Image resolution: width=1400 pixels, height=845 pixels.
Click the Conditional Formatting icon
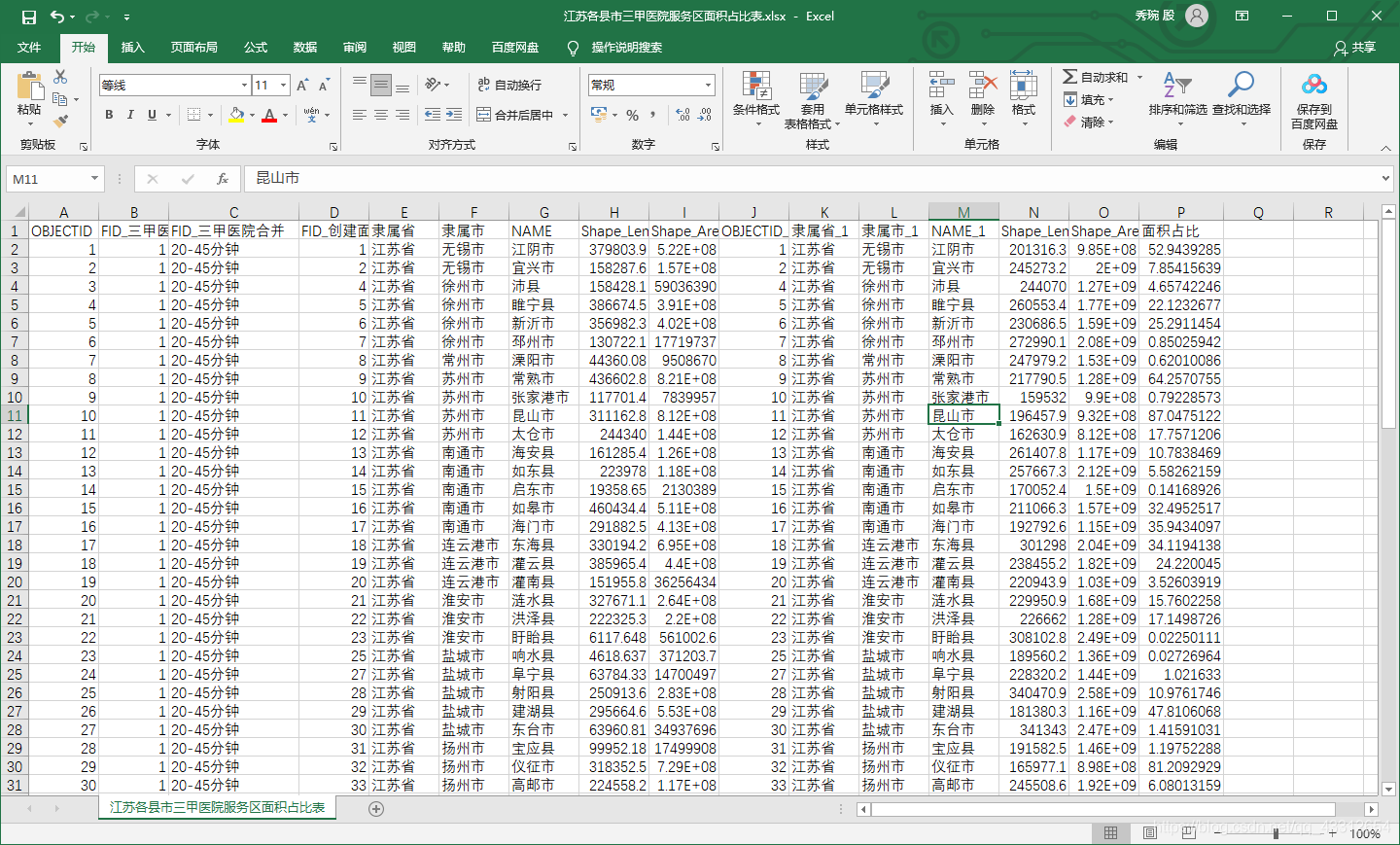point(756,86)
